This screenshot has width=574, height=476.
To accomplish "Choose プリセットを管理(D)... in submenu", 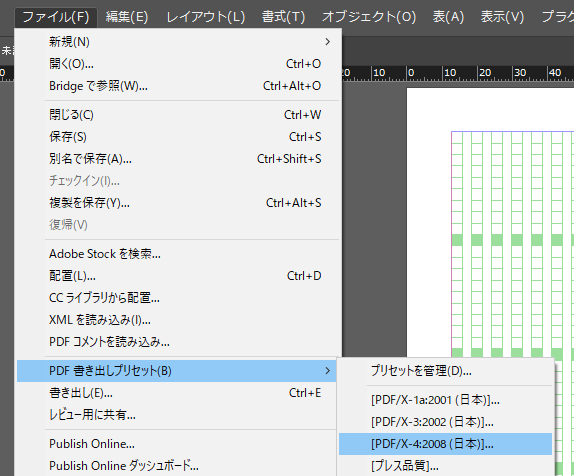I will [445, 371].
